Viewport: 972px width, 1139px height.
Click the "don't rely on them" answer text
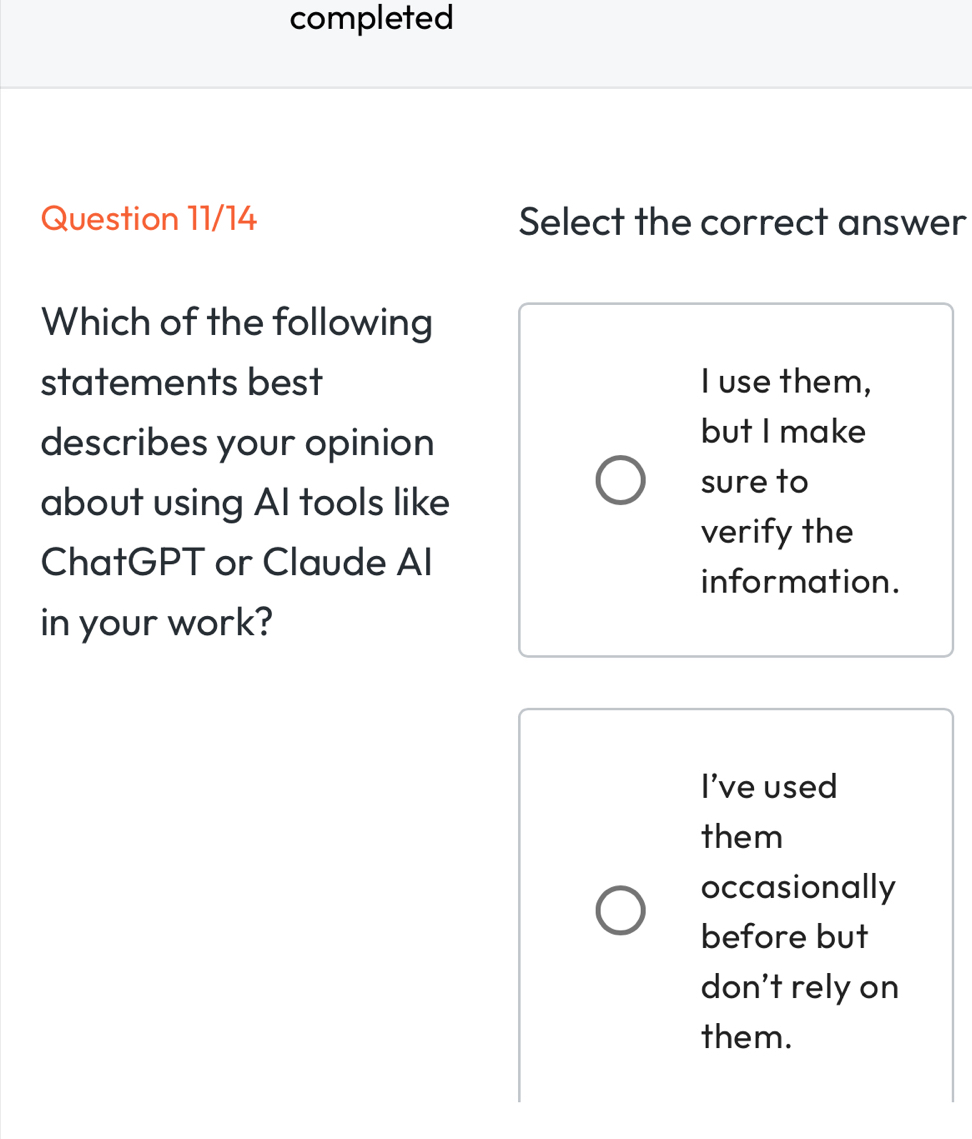[x=799, y=1012]
